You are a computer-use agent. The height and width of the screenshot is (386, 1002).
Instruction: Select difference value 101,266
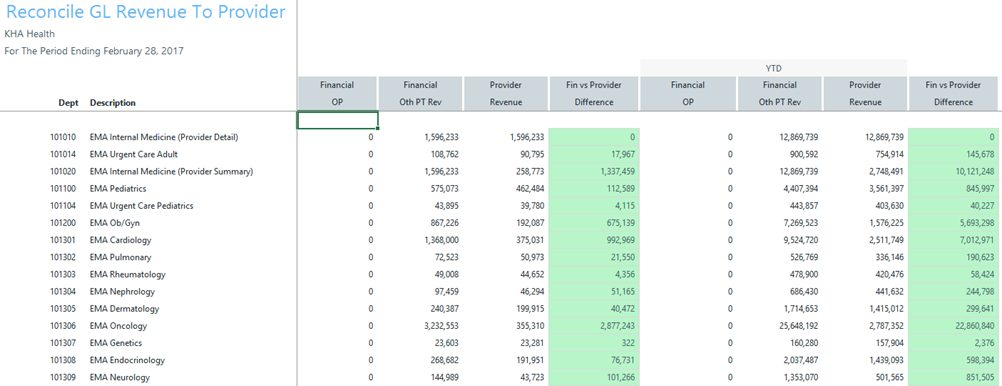[x=594, y=378]
